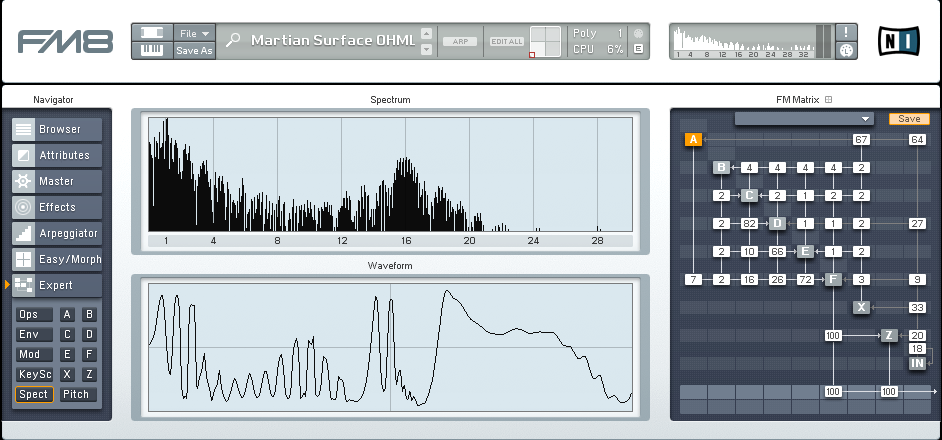This screenshot has height=440, width=942.
Task: Click the FM Matrix value 67
Action: (x=861, y=140)
